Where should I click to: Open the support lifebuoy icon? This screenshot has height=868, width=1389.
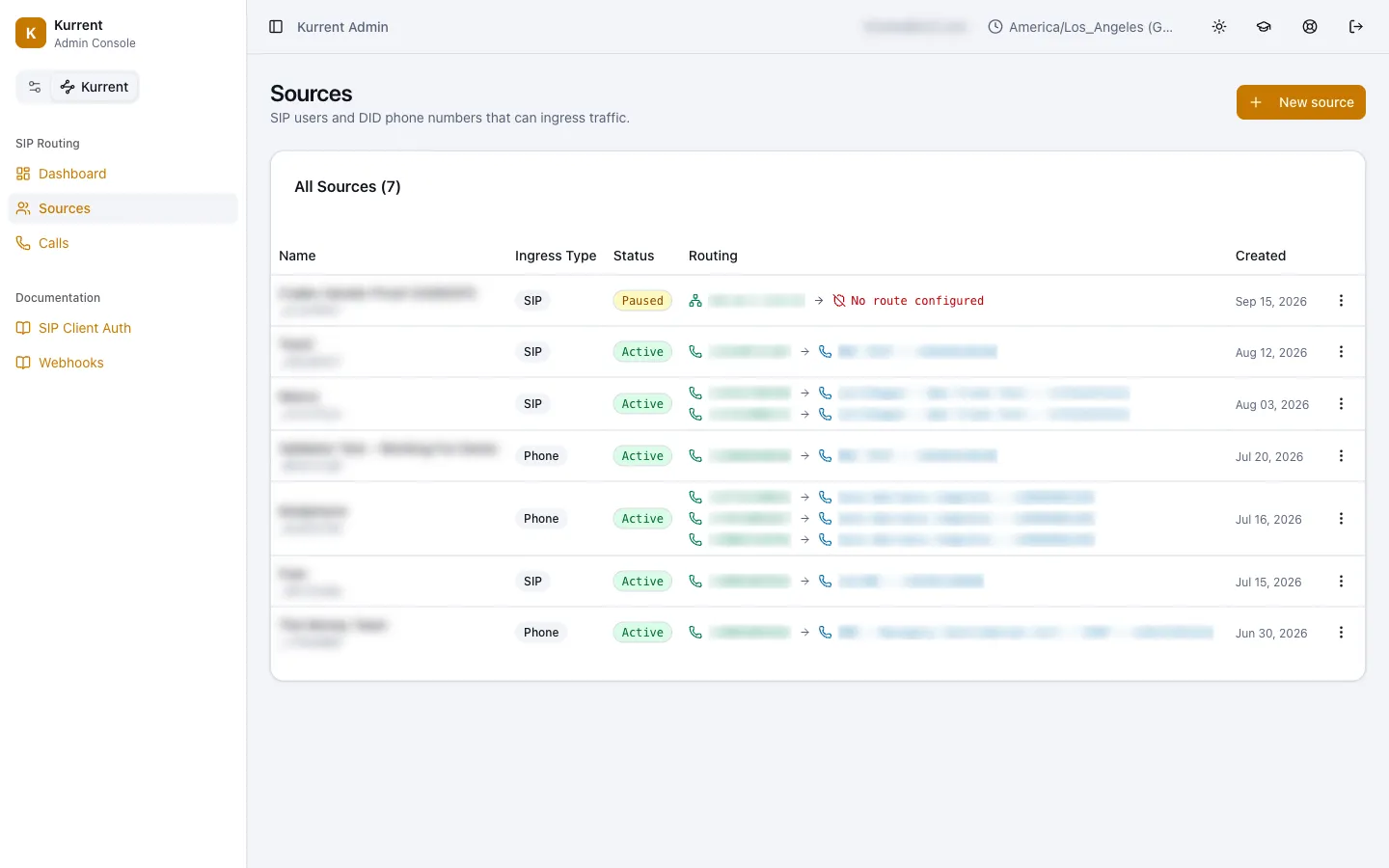(1310, 27)
